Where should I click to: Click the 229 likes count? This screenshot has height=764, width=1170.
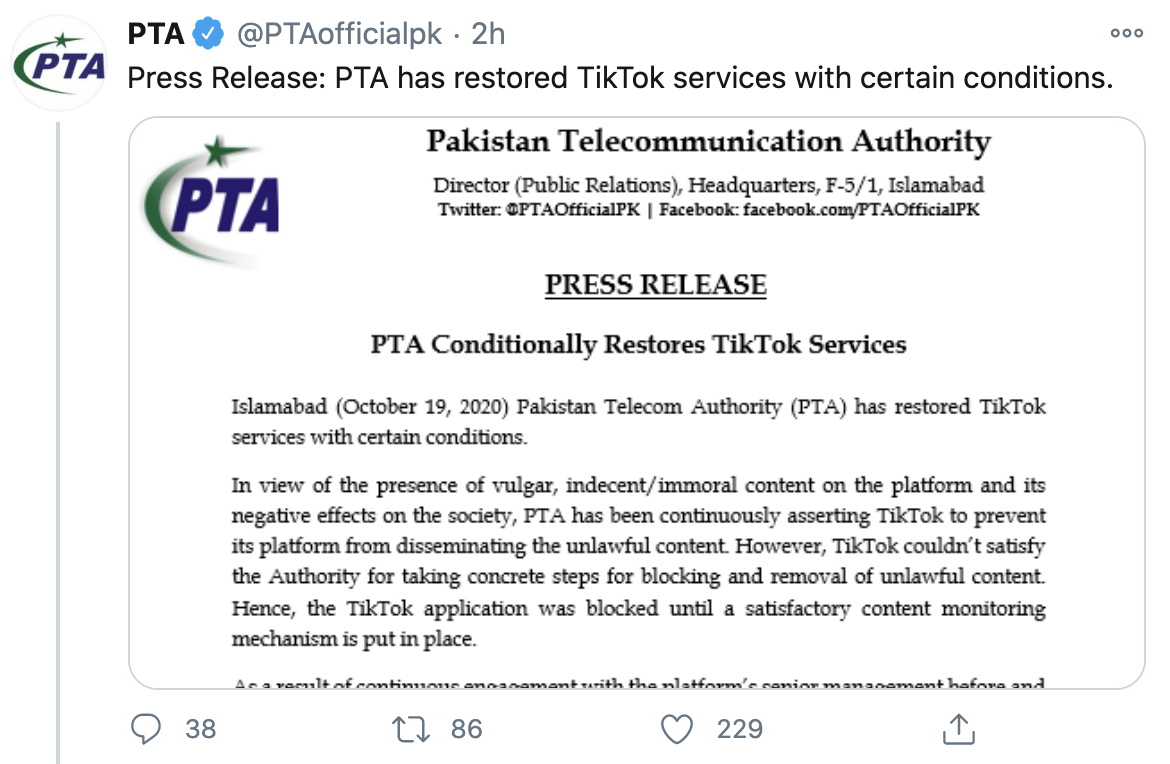tap(740, 729)
